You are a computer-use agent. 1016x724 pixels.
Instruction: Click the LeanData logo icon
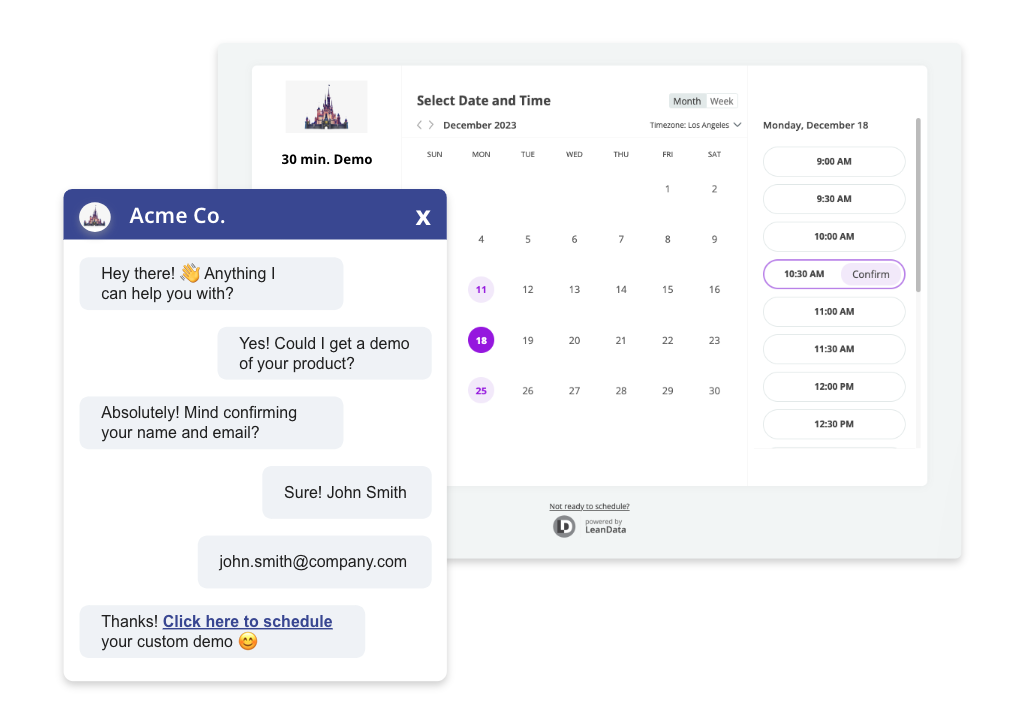[x=564, y=526]
